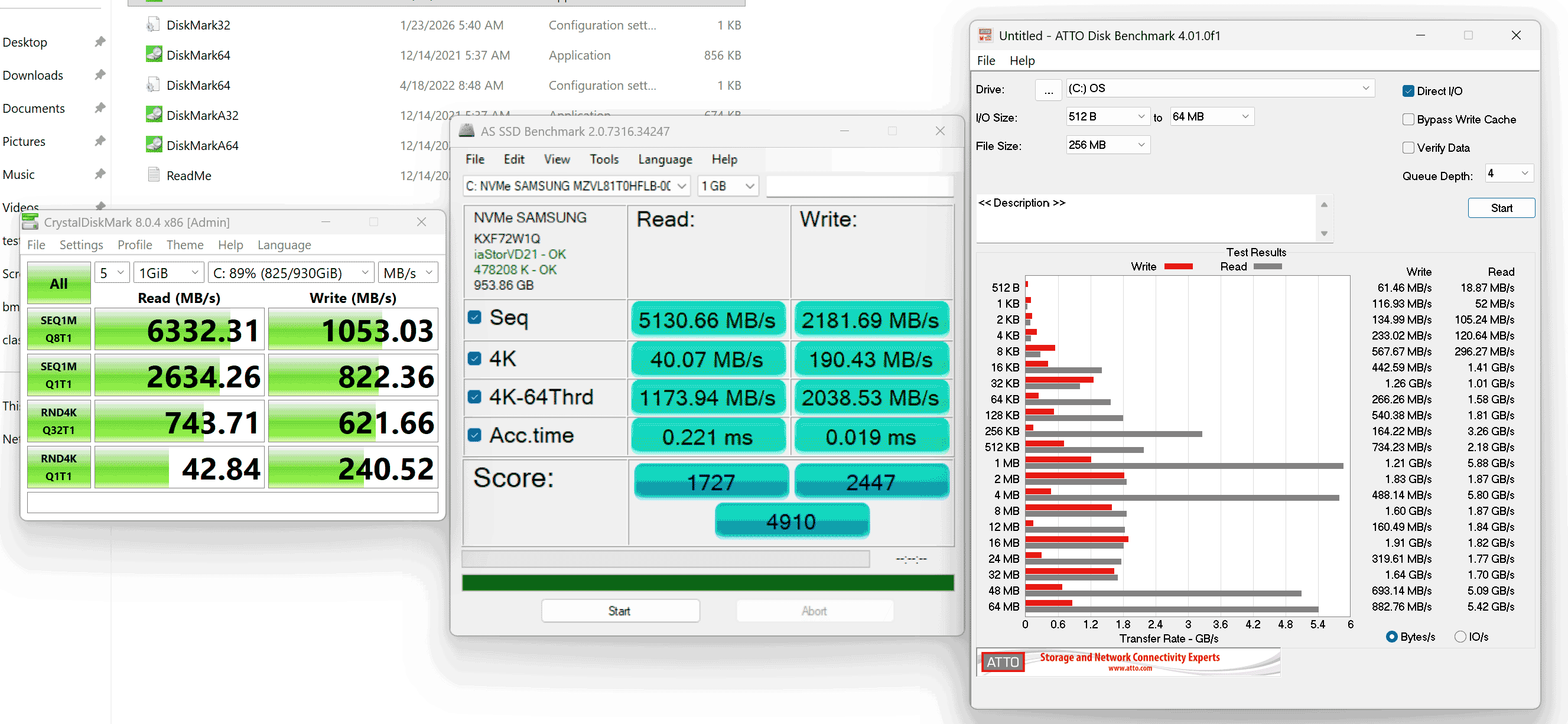Click the ReadMe text file icon
The height and width of the screenshot is (724, 1568).
coord(154,175)
